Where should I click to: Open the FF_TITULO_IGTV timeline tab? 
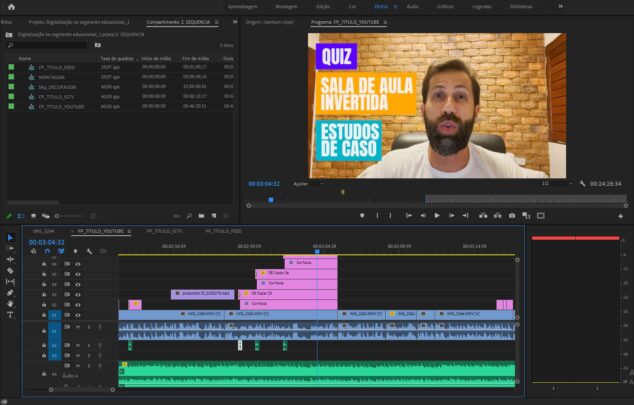pyautogui.click(x=162, y=231)
